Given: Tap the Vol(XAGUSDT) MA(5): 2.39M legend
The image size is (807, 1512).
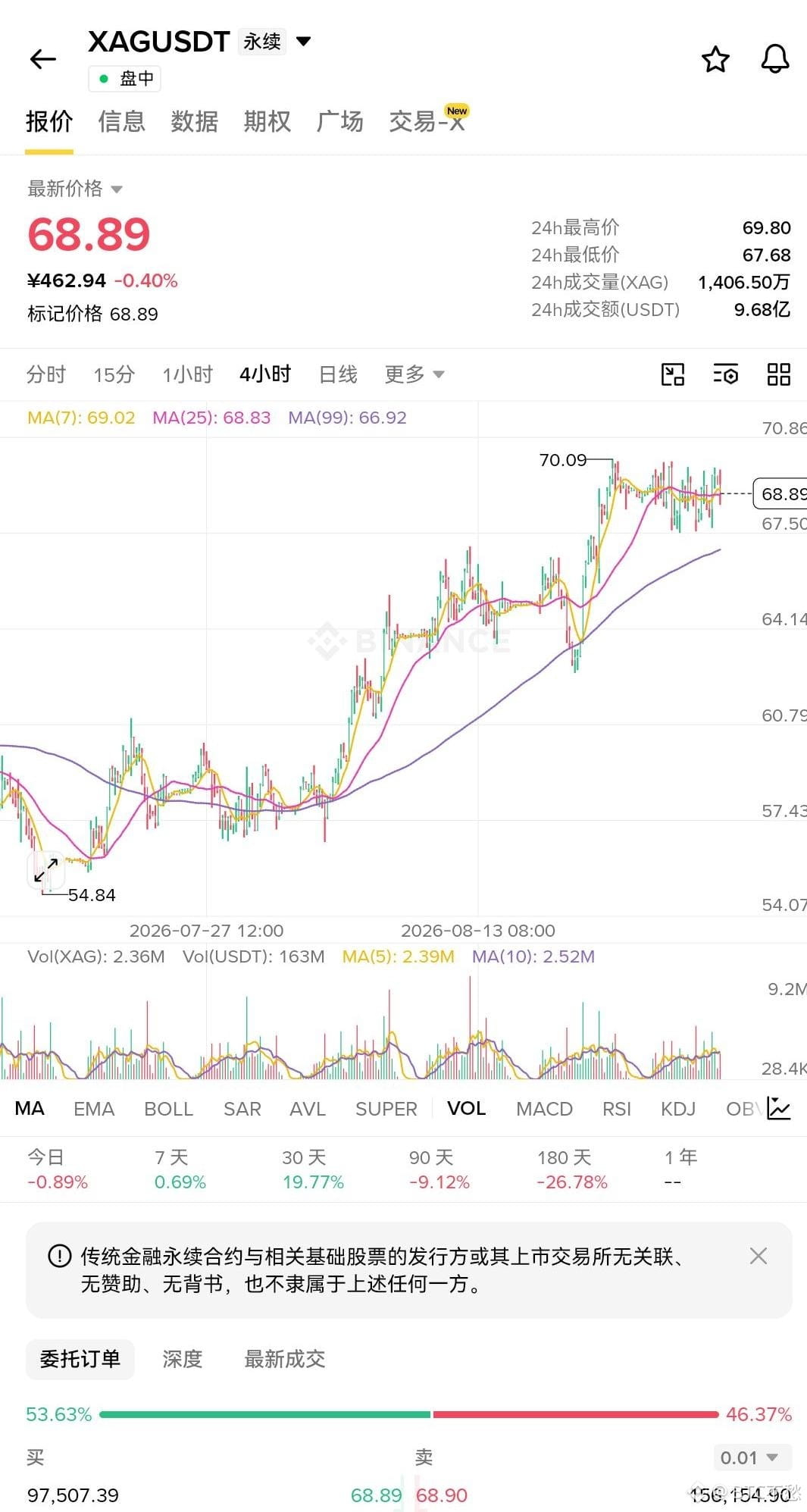Looking at the screenshot, I should point(399,956).
